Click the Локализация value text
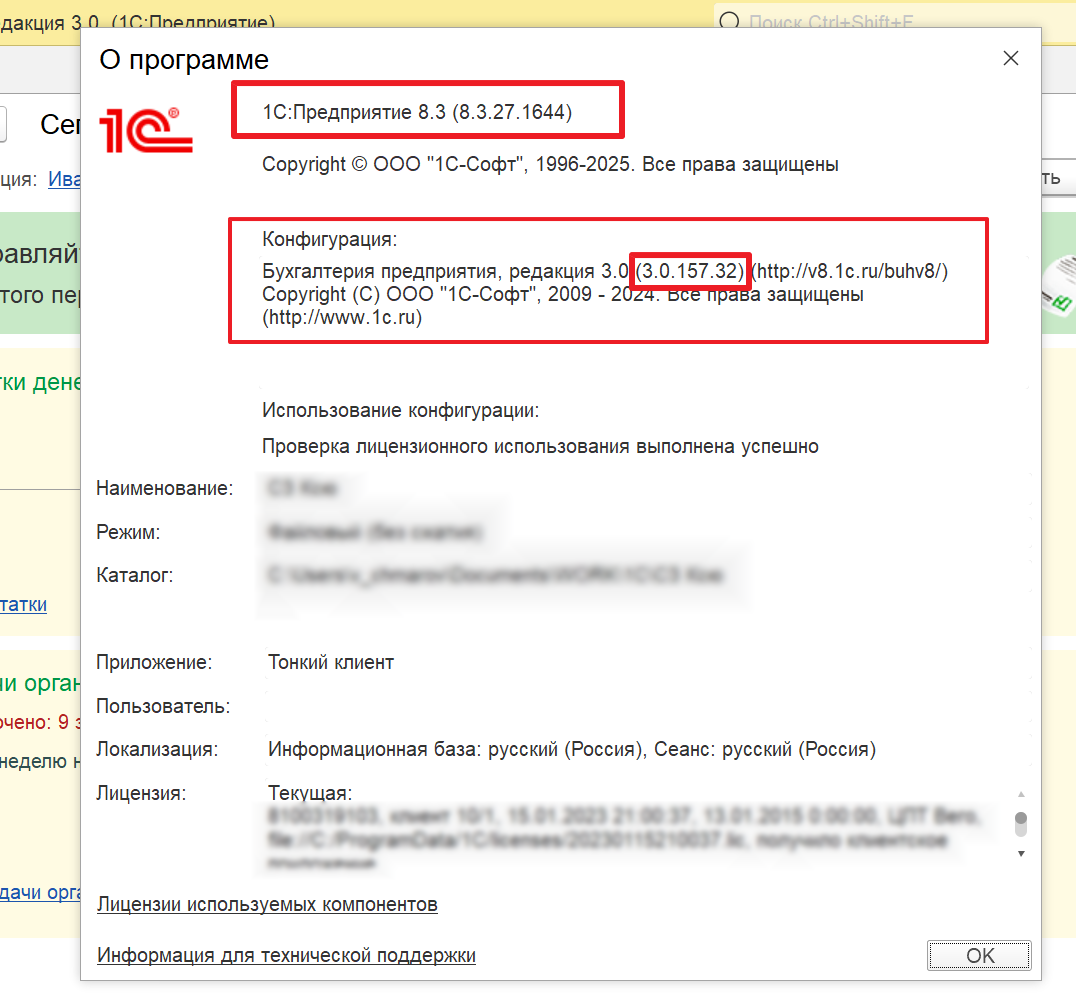This screenshot has height=1003, width=1076. click(571, 749)
